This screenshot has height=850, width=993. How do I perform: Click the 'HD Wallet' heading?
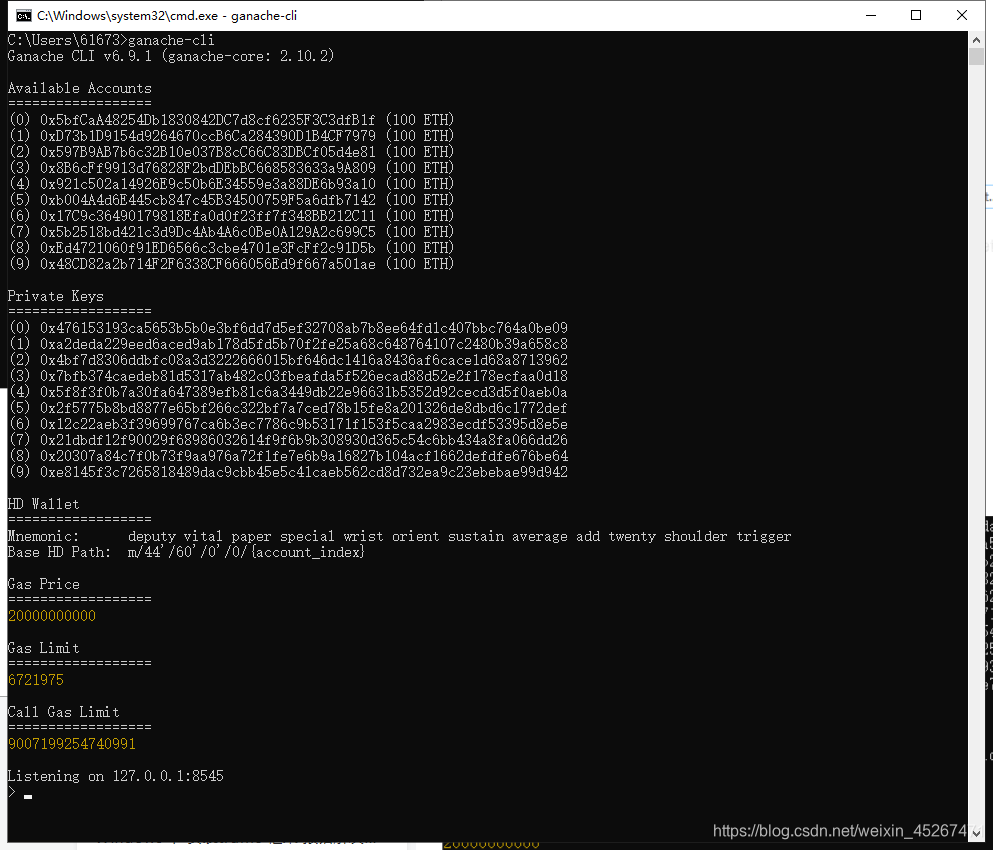click(44, 504)
